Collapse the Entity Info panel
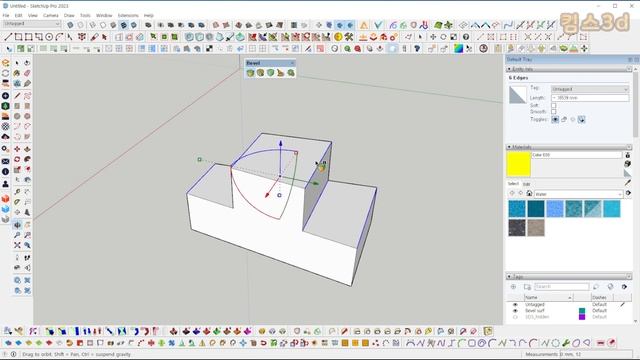 click(x=509, y=69)
